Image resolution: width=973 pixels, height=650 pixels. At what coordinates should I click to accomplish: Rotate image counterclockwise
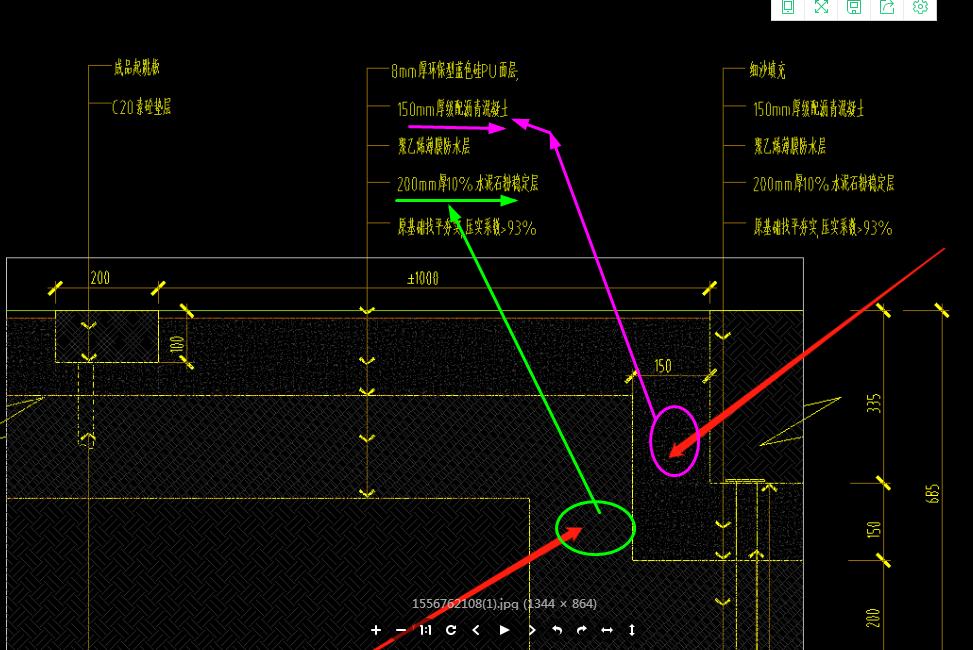coord(557,630)
